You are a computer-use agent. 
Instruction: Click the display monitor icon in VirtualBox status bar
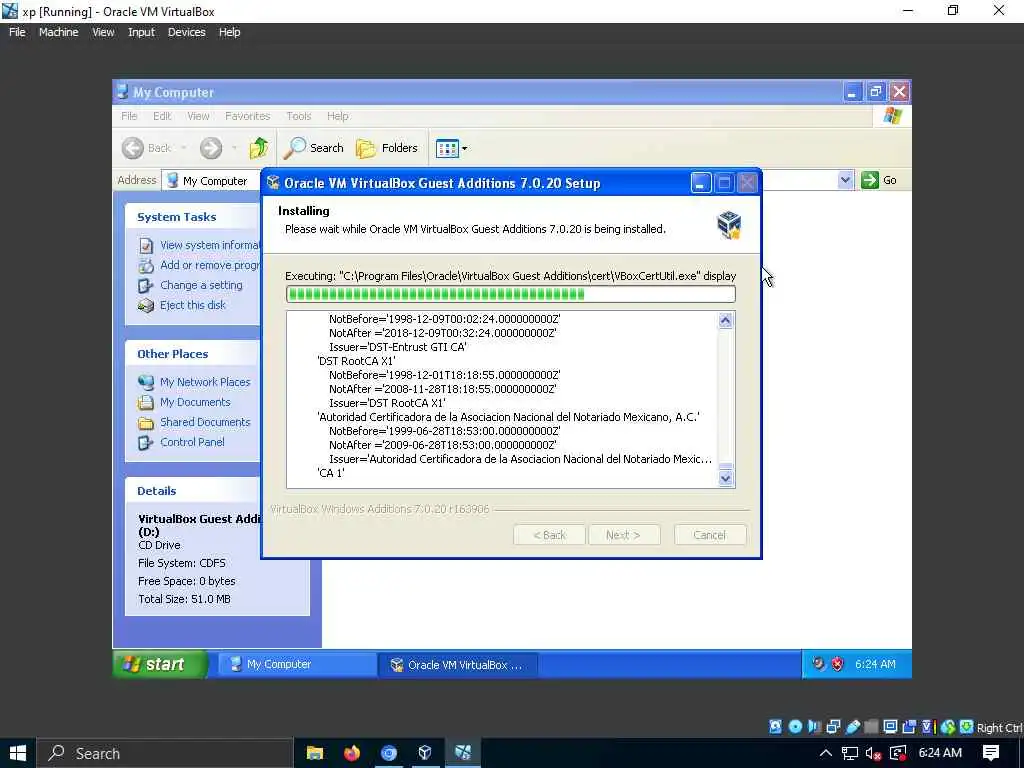click(x=890, y=726)
